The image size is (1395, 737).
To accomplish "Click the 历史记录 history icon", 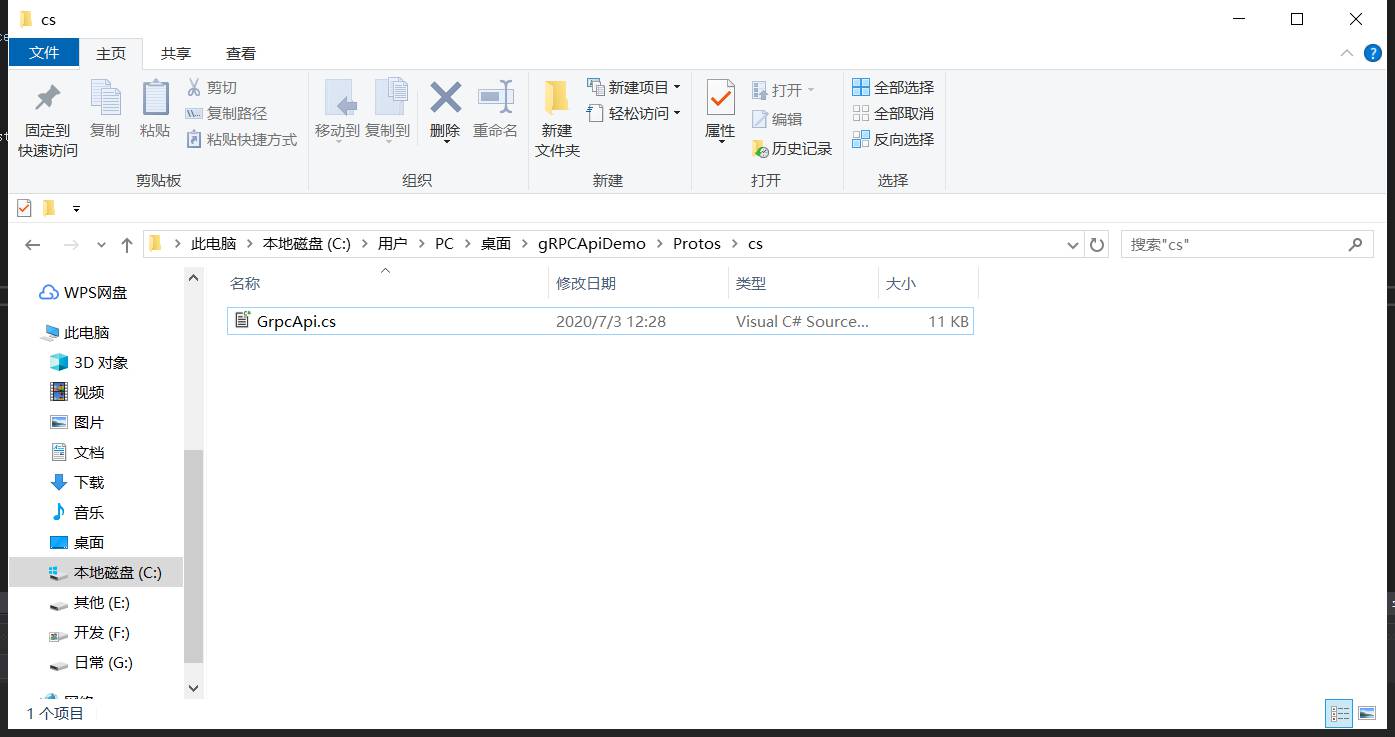I will point(760,149).
